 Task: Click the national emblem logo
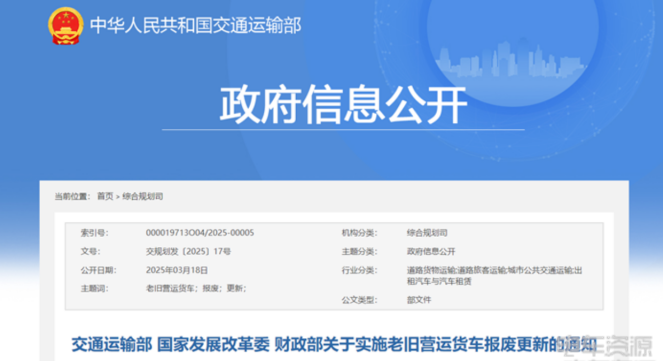(x=65, y=26)
